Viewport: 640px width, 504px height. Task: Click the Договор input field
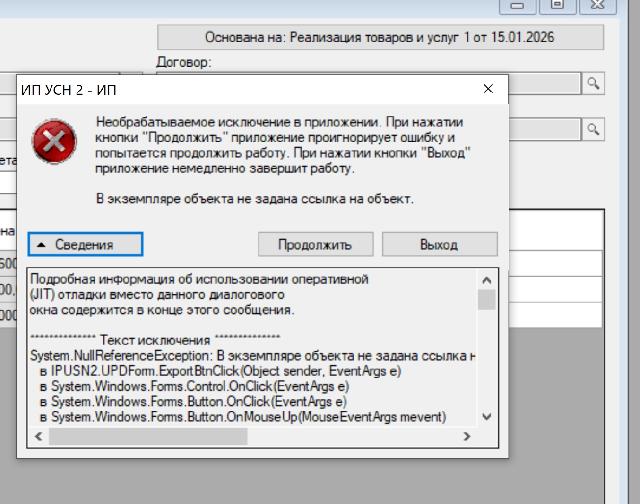543,83
